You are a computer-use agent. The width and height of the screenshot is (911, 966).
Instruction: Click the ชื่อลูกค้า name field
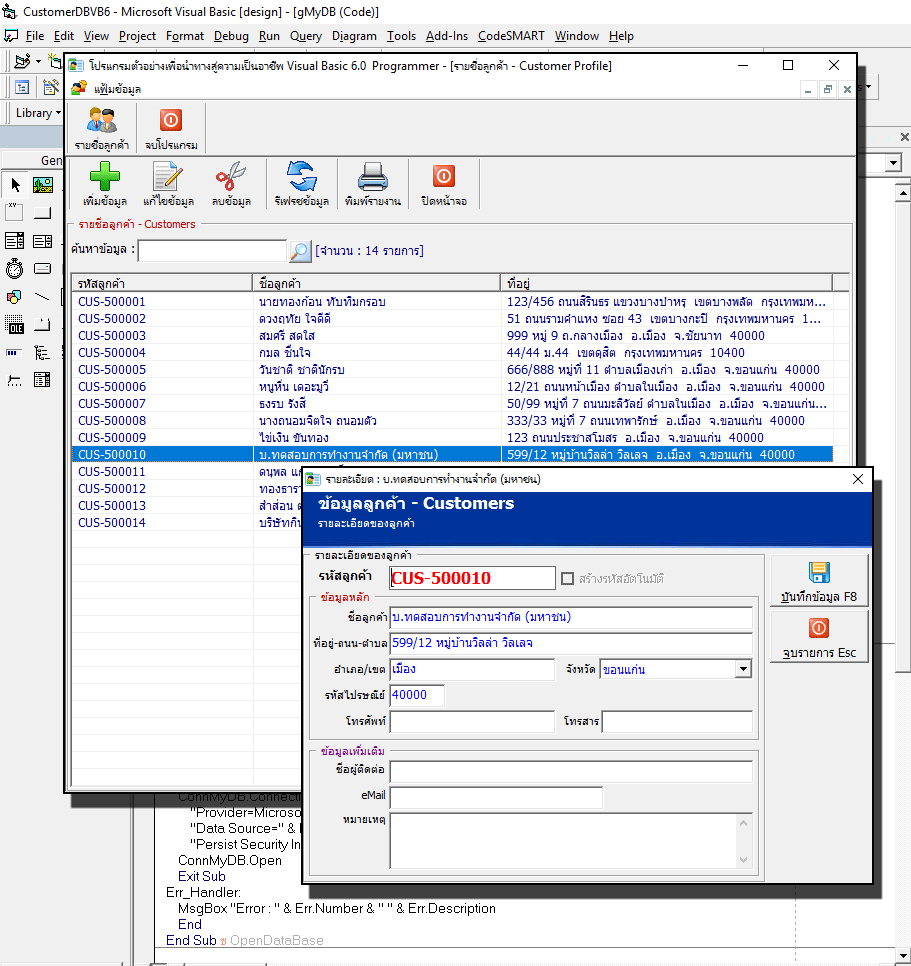tap(571, 617)
